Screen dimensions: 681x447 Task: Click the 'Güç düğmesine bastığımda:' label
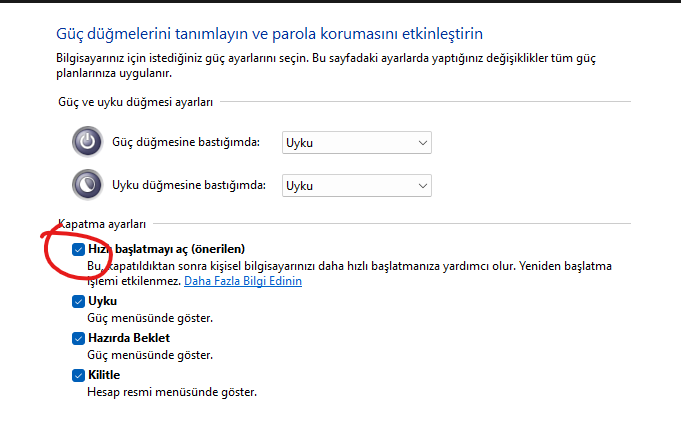pyautogui.click(x=186, y=142)
